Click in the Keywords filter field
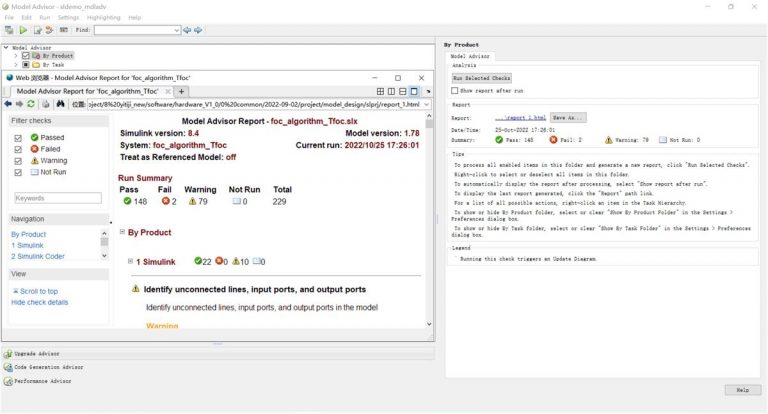768x414 pixels. pyautogui.click(x=58, y=198)
